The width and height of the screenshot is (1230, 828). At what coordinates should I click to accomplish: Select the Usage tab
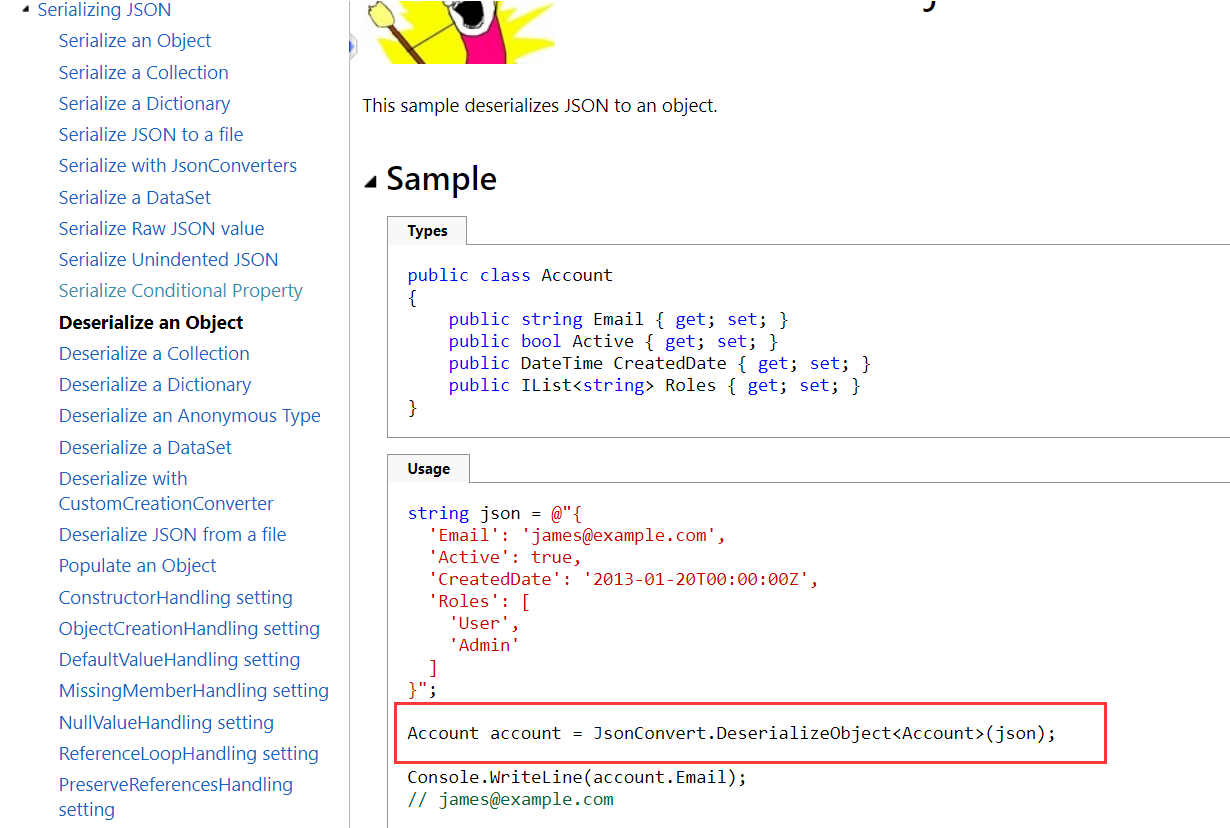point(428,469)
